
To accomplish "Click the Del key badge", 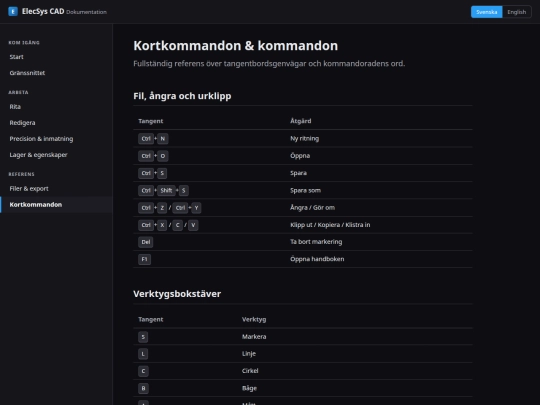I will (146, 242).
